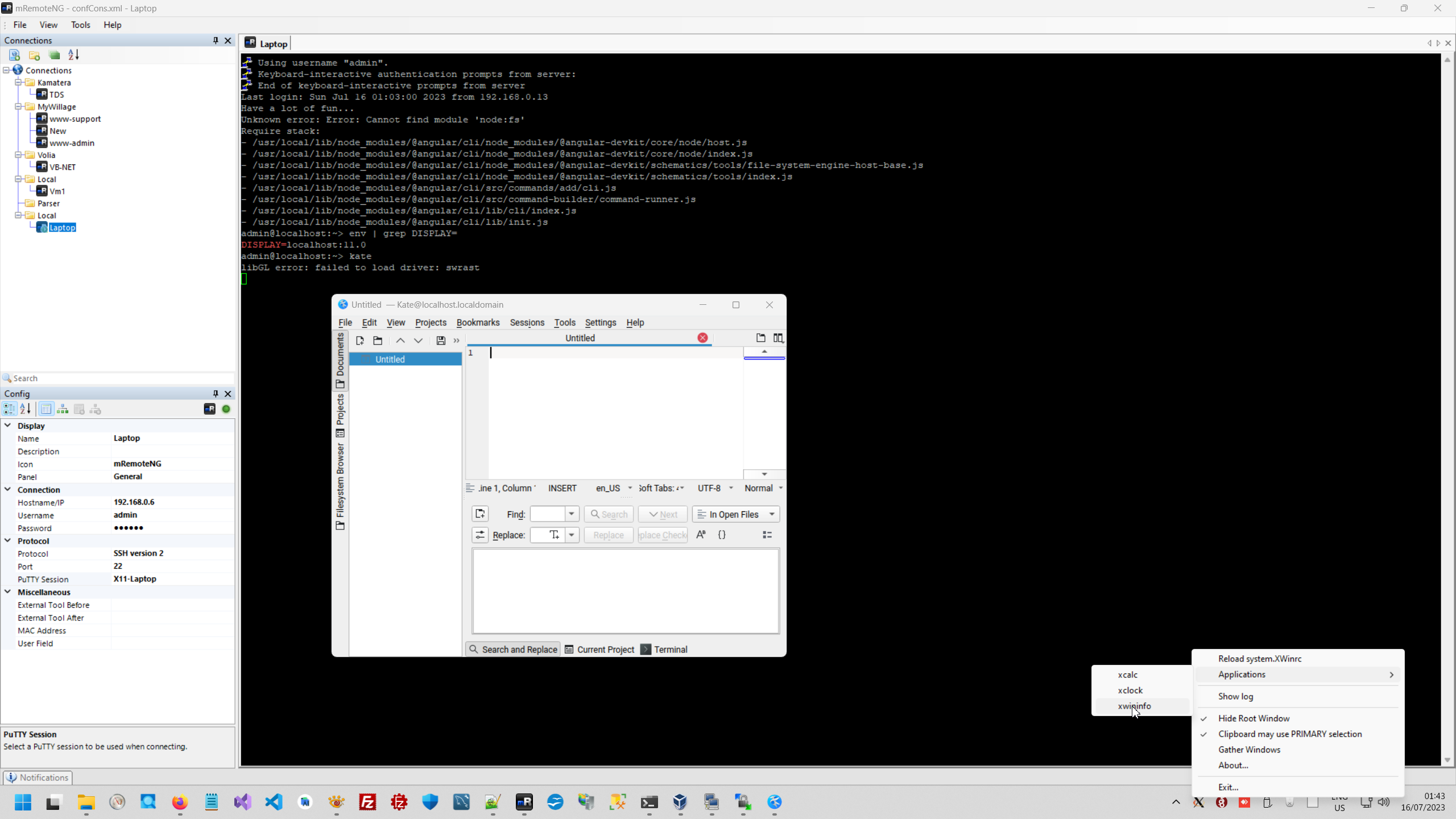Click the New document icon in Kate's toolbar
The image size is (1456, 819).
[360, 341]
